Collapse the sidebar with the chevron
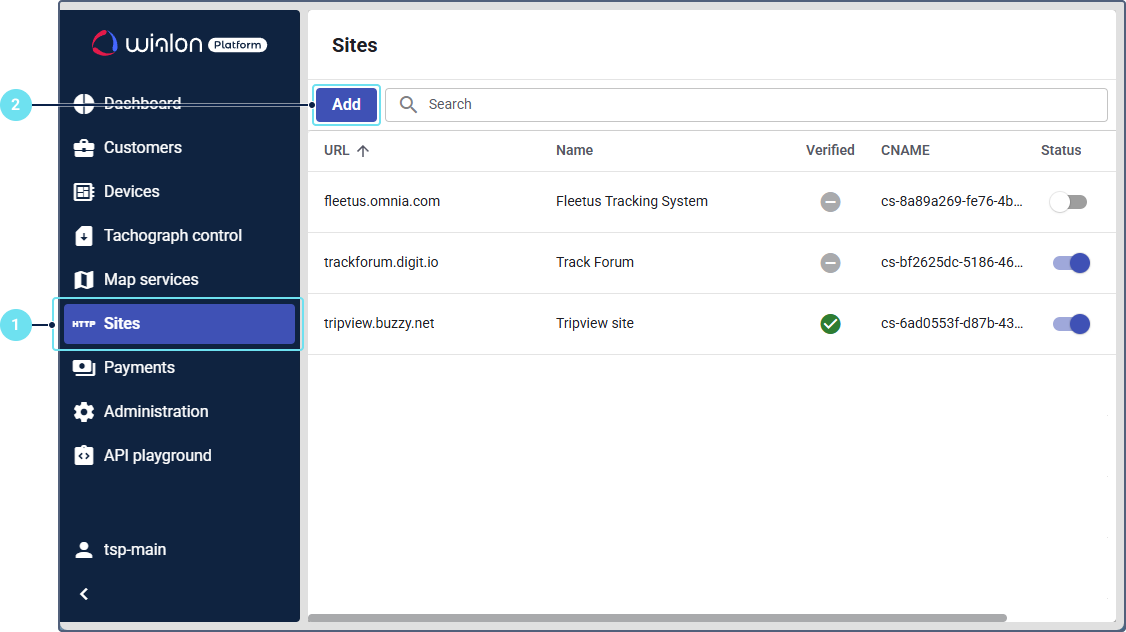The image size is (1126, 632). click(84, 594)
